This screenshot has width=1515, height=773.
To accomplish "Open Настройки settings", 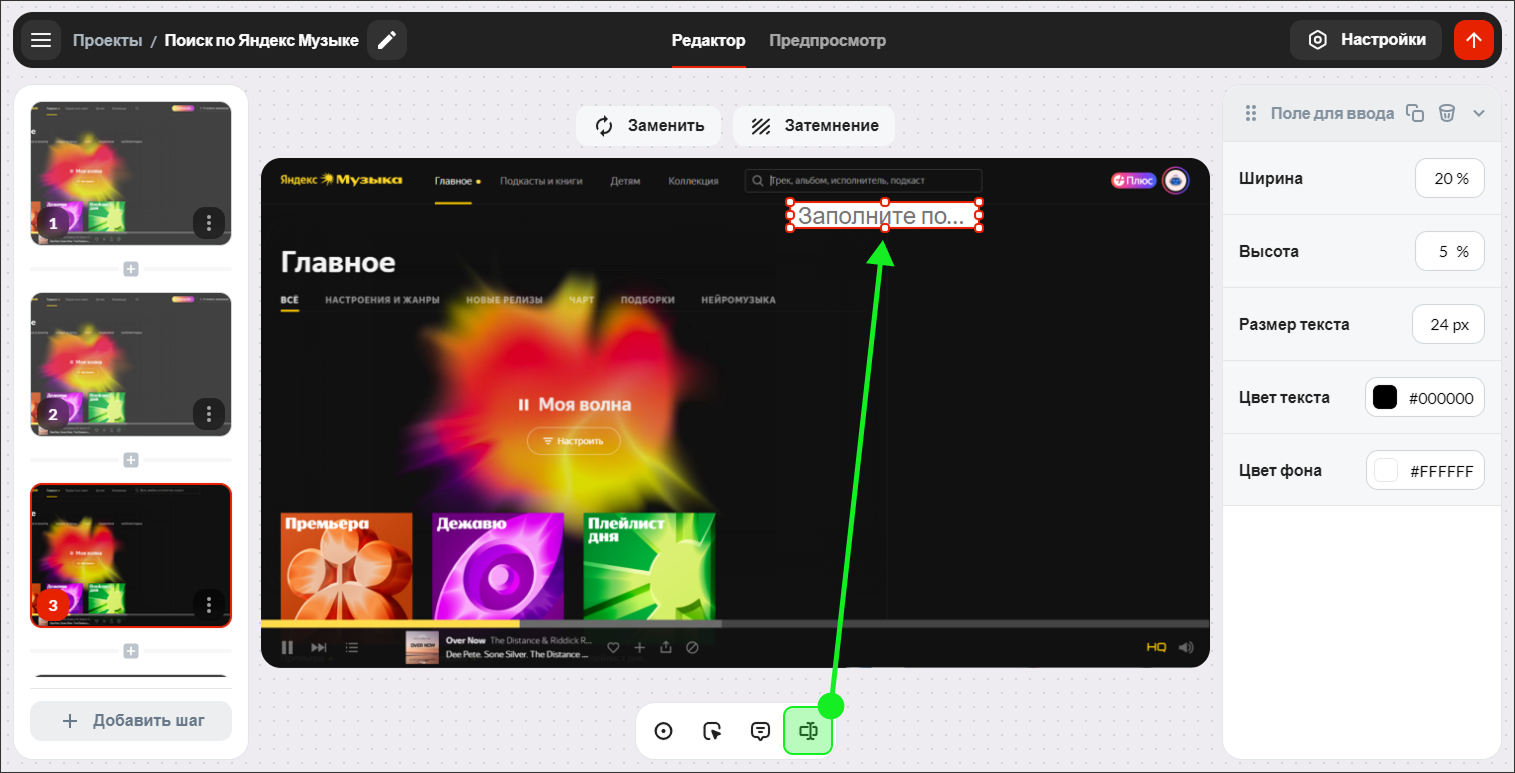I will [1366, 40].
